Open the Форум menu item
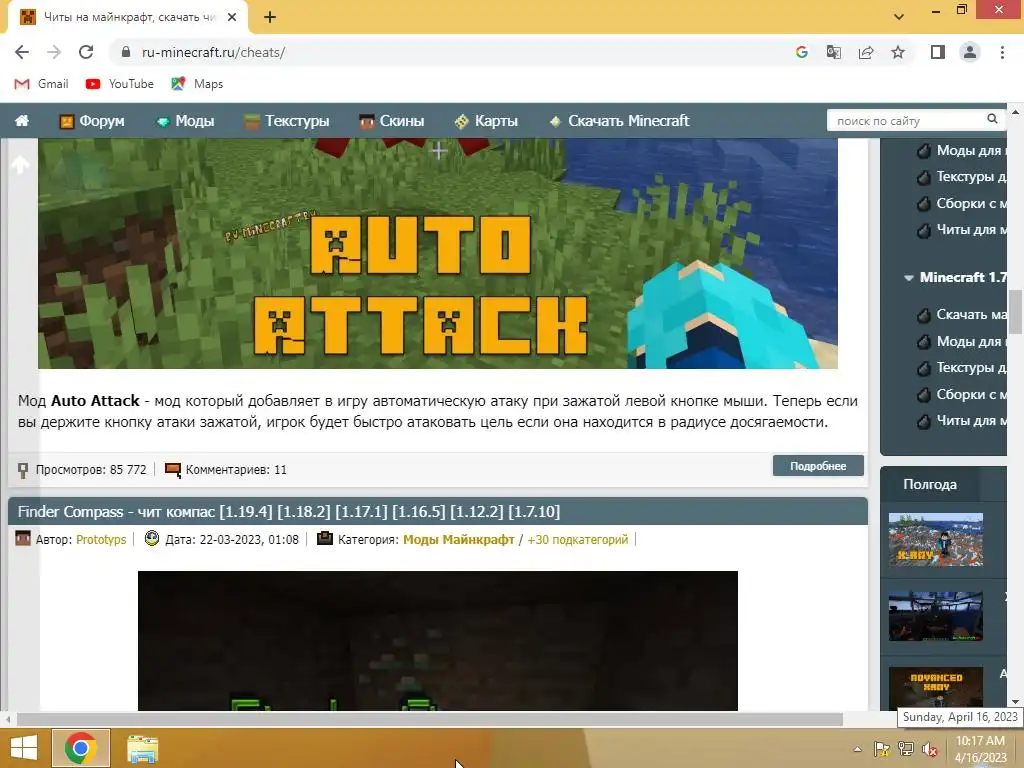The image size is (1024, 768). 91,121
